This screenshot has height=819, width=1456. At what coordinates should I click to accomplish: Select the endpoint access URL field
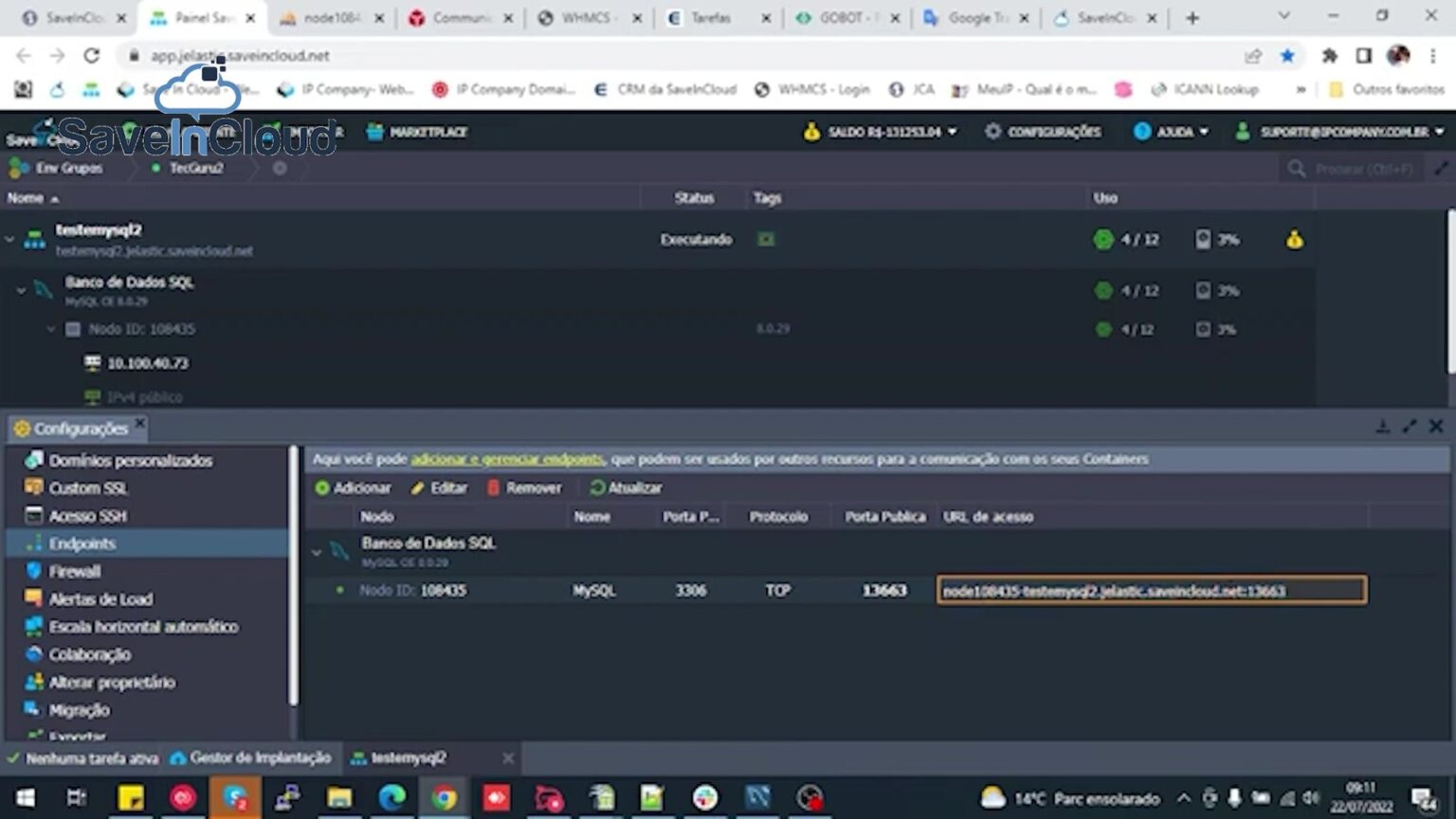[1150, 590]
